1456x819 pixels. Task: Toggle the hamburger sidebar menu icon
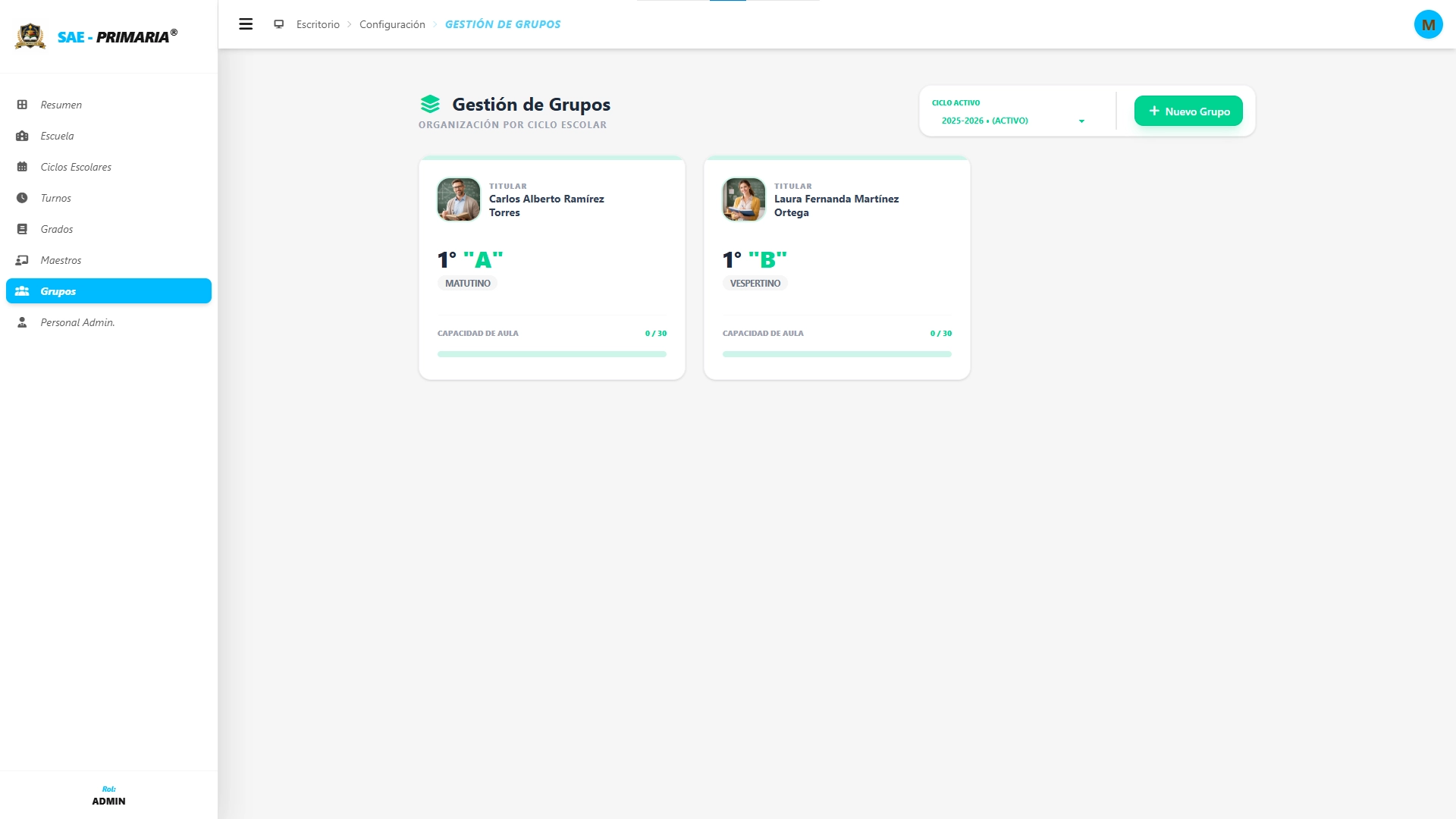tap(246, 24)
